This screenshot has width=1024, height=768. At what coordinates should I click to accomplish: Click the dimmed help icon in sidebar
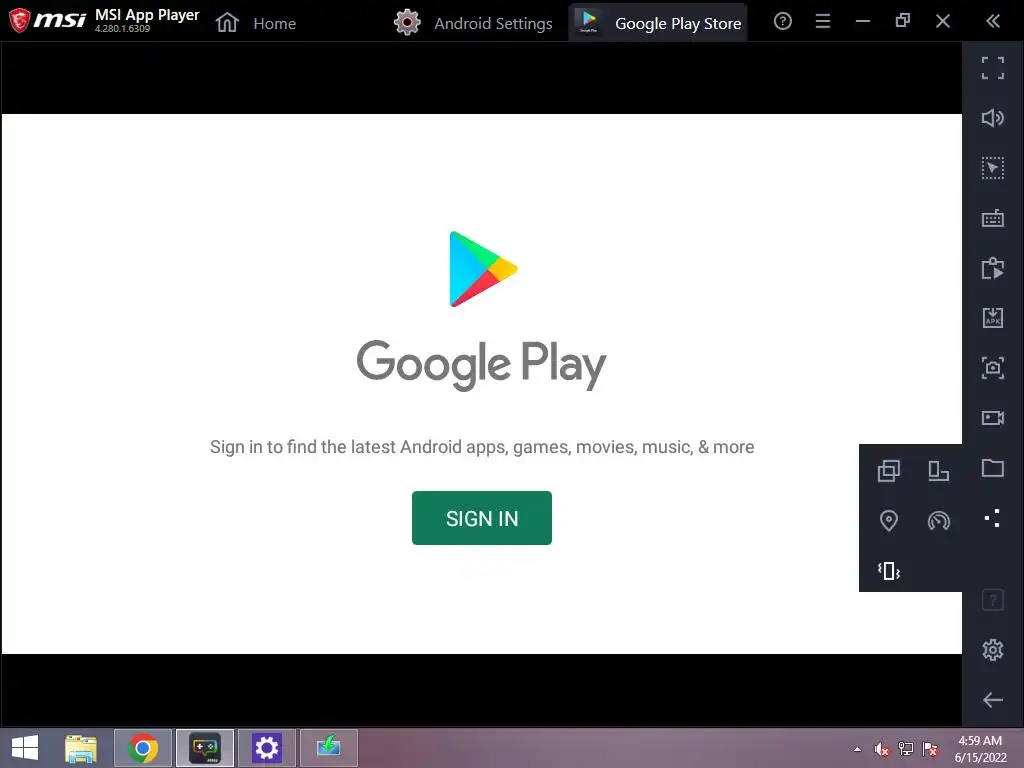[993, 600]
